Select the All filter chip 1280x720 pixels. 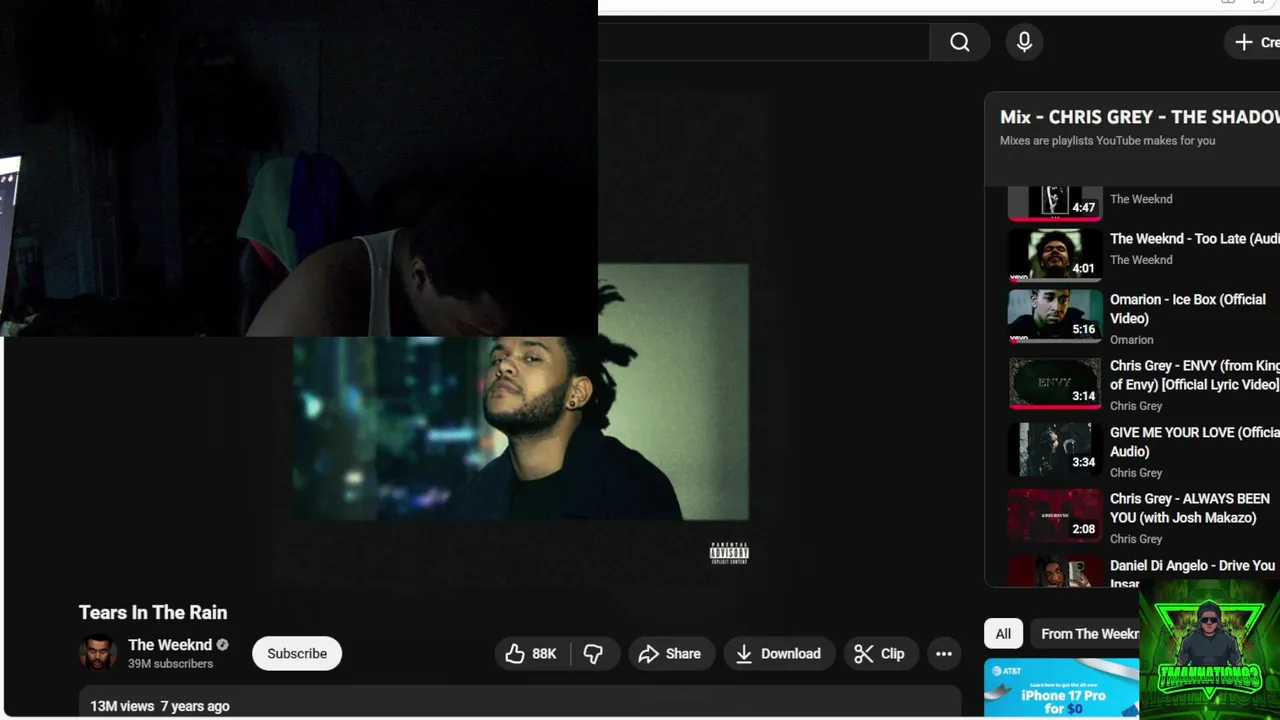(x=1003, y=634)
